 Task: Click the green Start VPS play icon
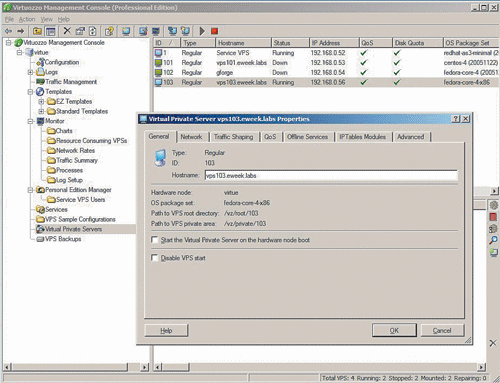pyautogui.click(x=202, y=31)
